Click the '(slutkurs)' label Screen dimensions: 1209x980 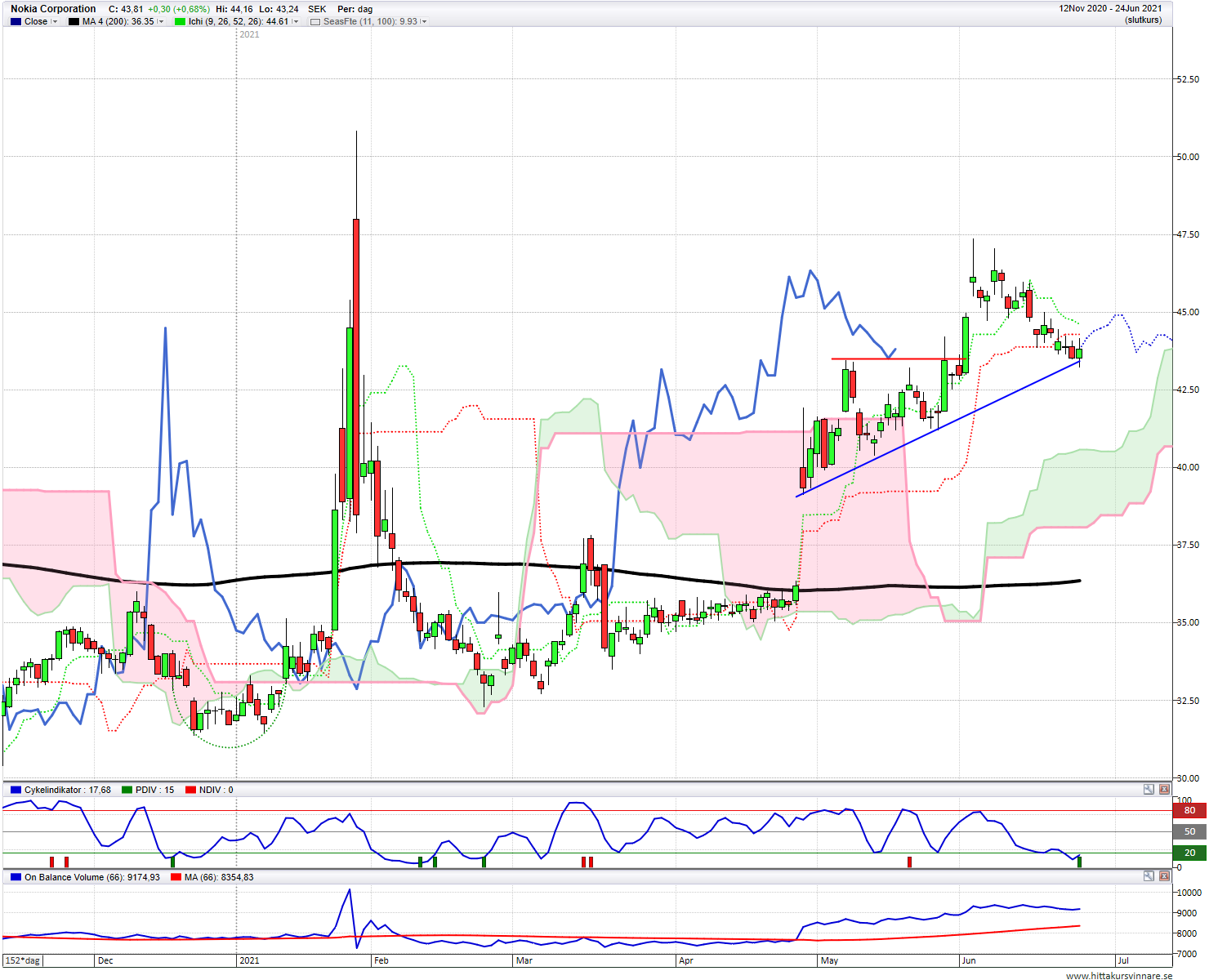1143,20
